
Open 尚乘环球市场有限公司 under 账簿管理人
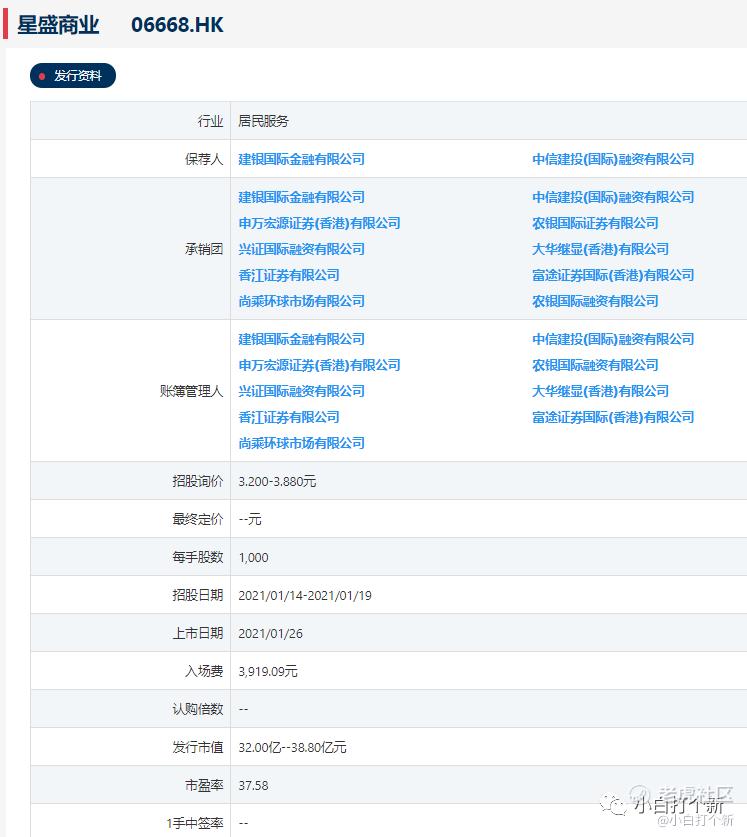tap(301, 443)
